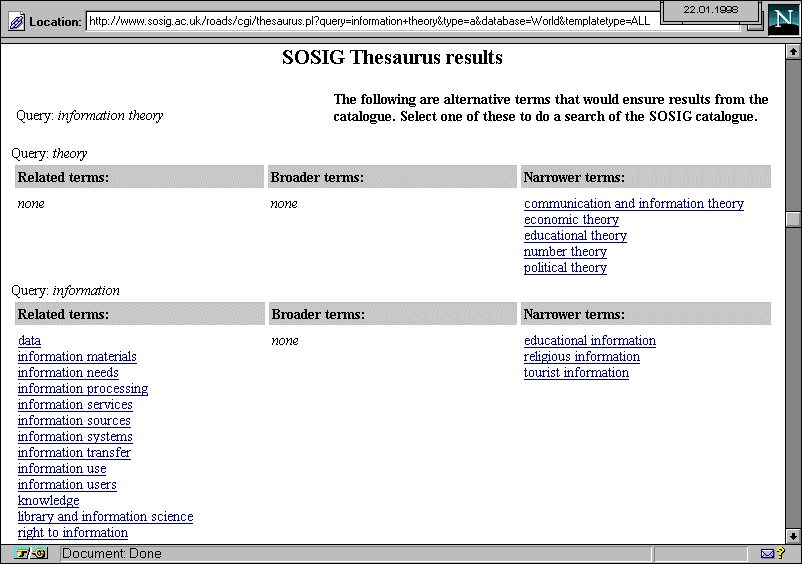
Task: Click the location bookmark icon
Action: [x=16, y=22]
